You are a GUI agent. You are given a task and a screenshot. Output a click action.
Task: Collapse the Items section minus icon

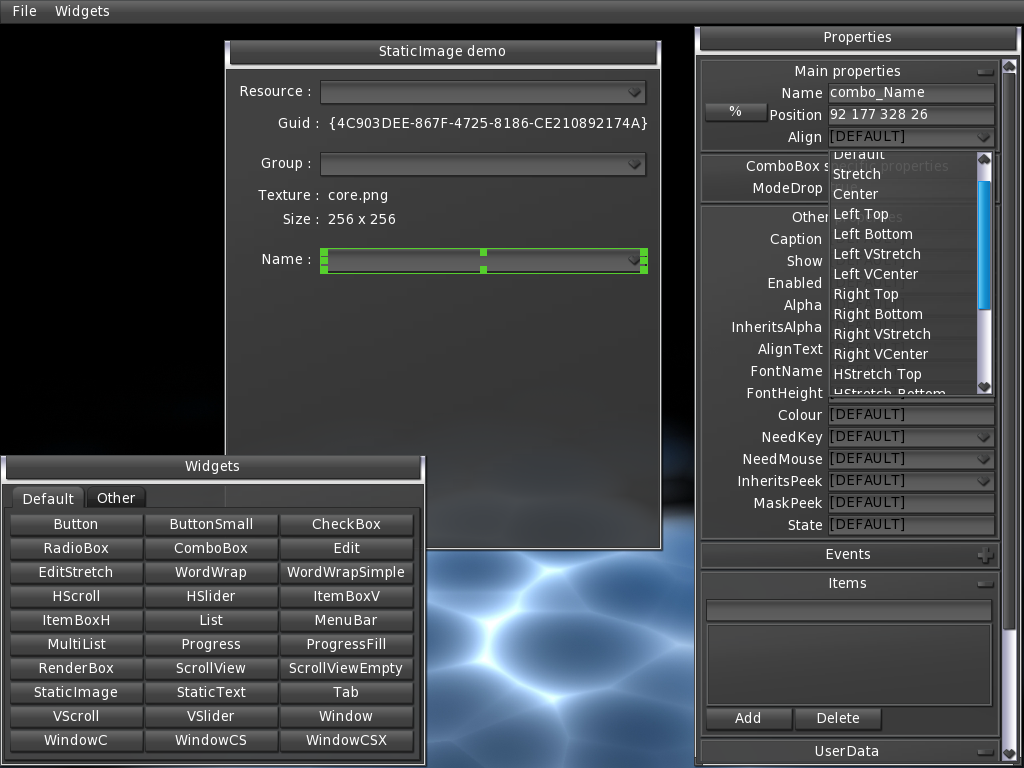click(985, 584)
